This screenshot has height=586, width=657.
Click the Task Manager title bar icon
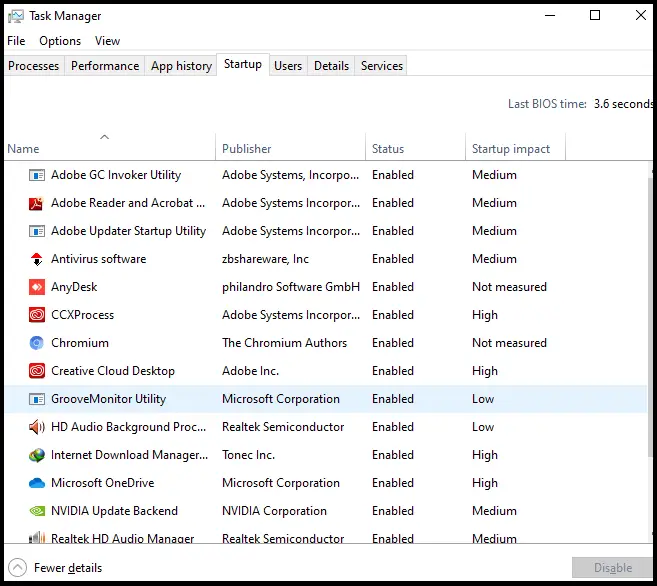coord(16,16)
